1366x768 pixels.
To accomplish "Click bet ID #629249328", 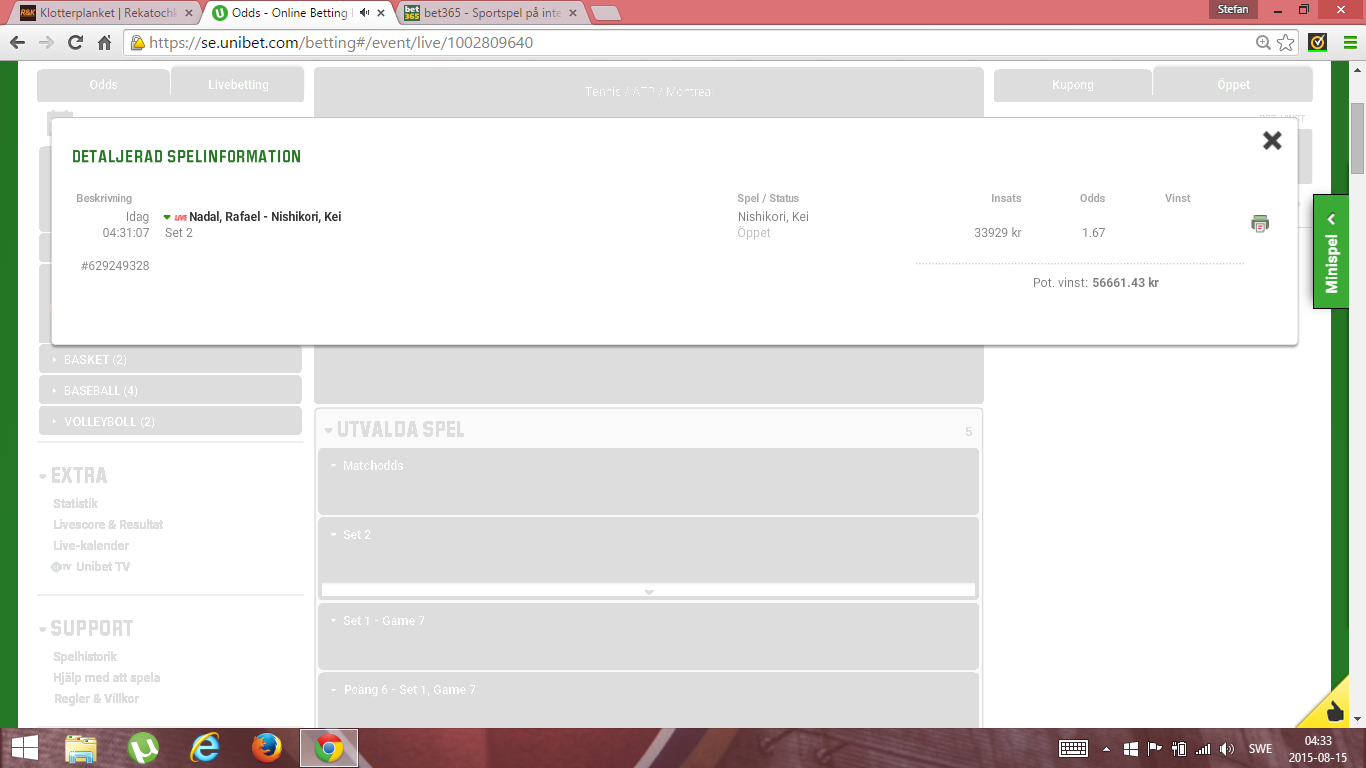I will (x=115, y=266).
